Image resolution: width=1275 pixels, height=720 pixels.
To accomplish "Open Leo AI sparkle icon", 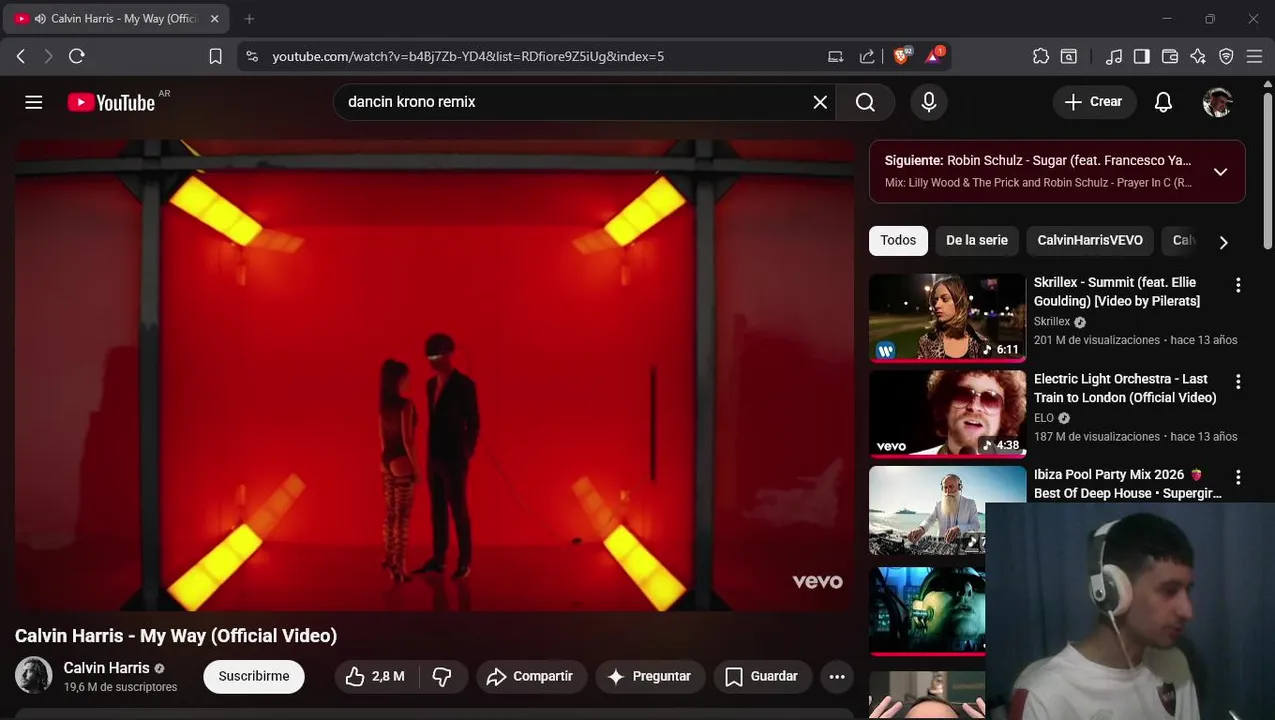I will click(x=1198, y=57).
